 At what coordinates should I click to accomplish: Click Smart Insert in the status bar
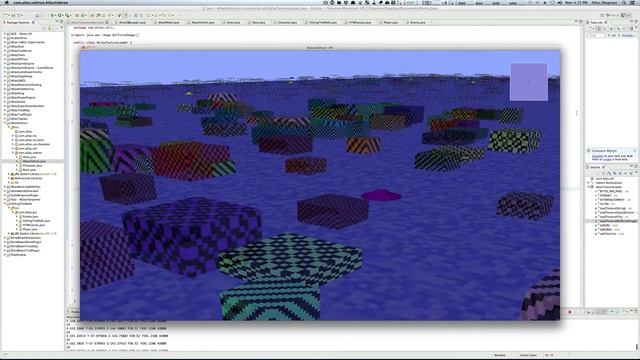pos(528,355)
